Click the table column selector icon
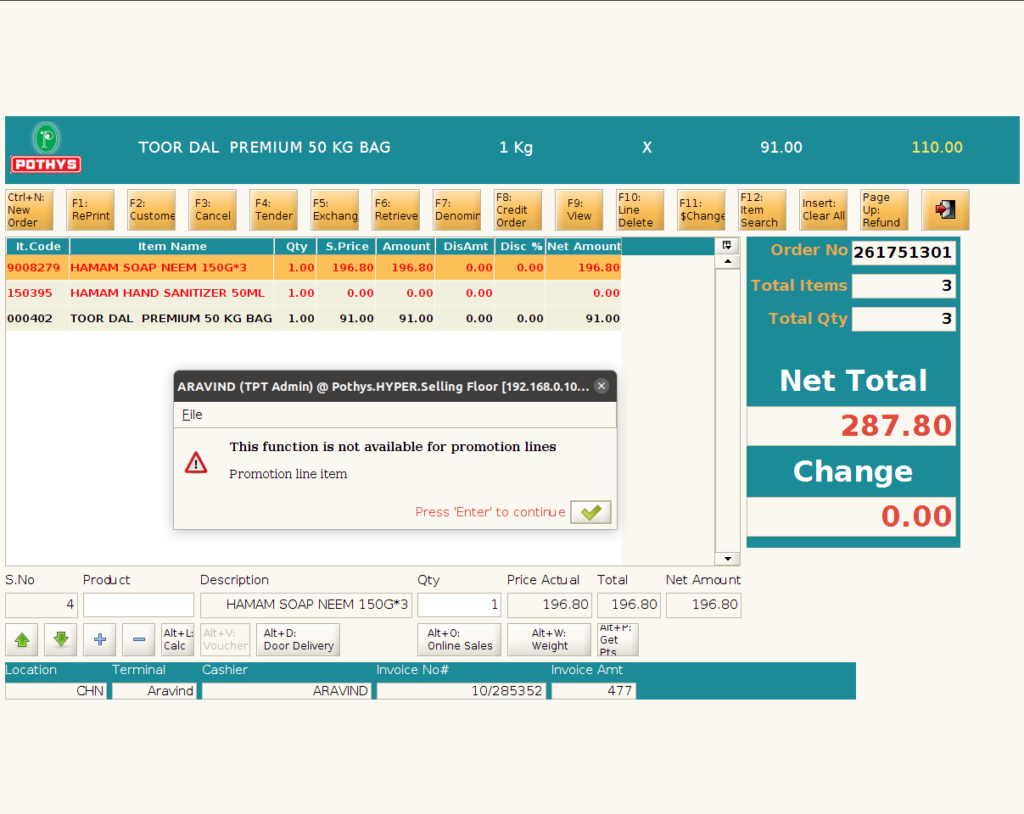This screenshot has width=1024, height=814. point(727,246)
